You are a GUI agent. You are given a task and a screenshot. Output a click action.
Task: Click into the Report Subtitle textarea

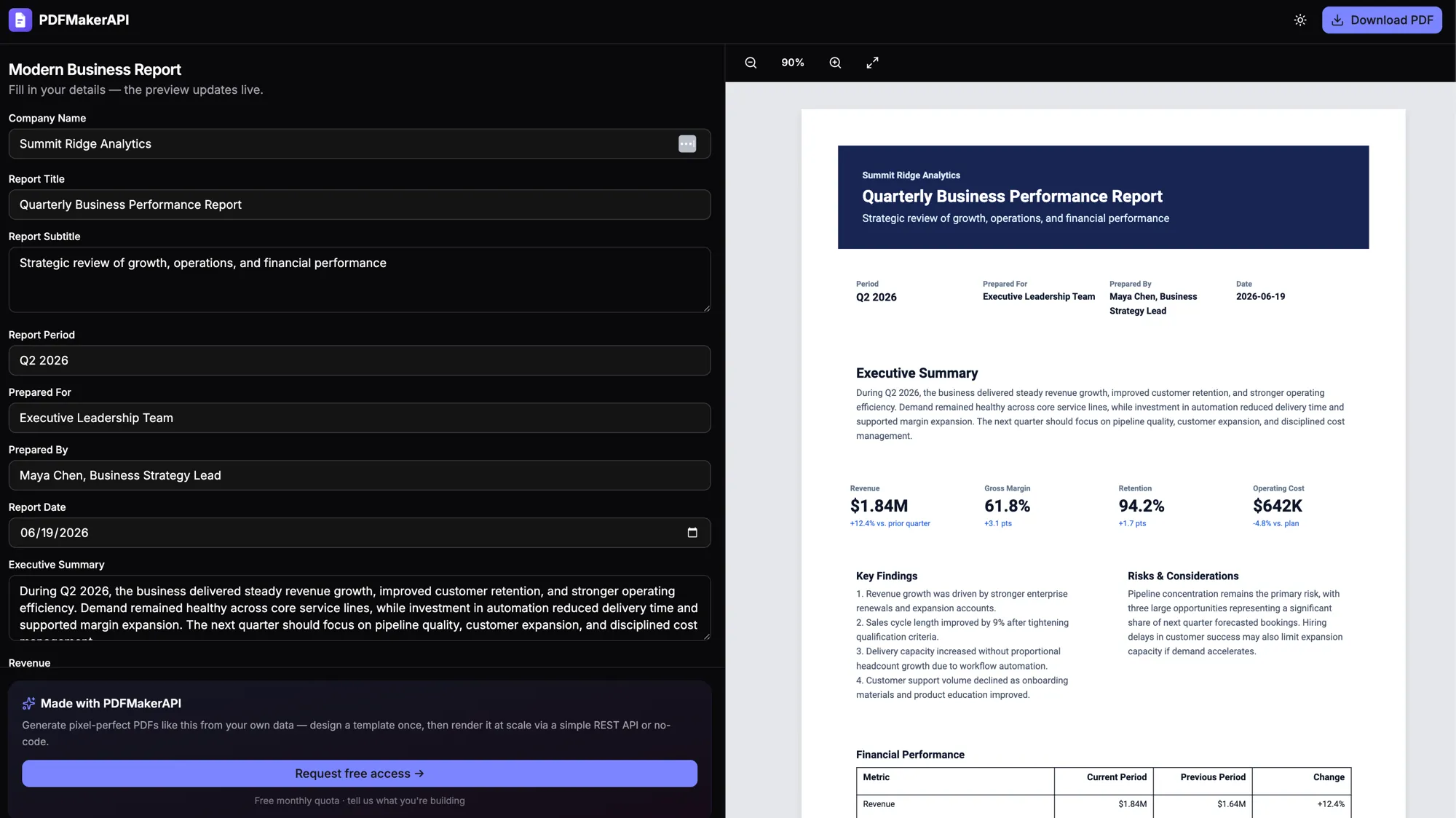coord(360,280)
